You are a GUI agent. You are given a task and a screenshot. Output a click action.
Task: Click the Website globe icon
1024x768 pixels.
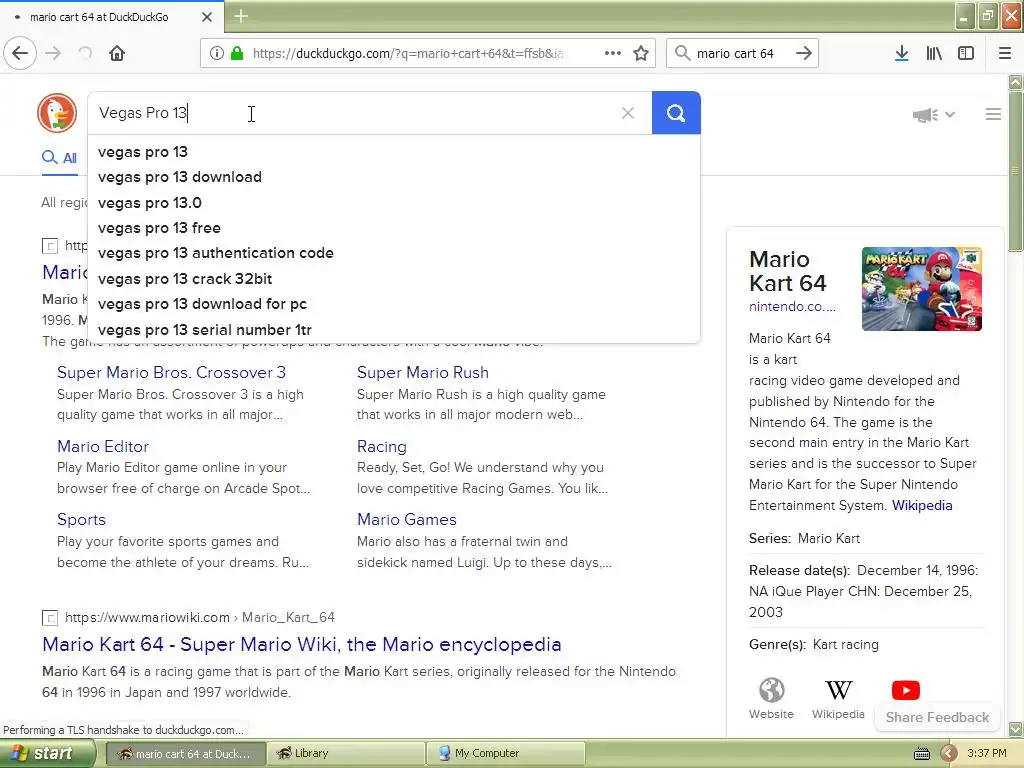point(771,690)
